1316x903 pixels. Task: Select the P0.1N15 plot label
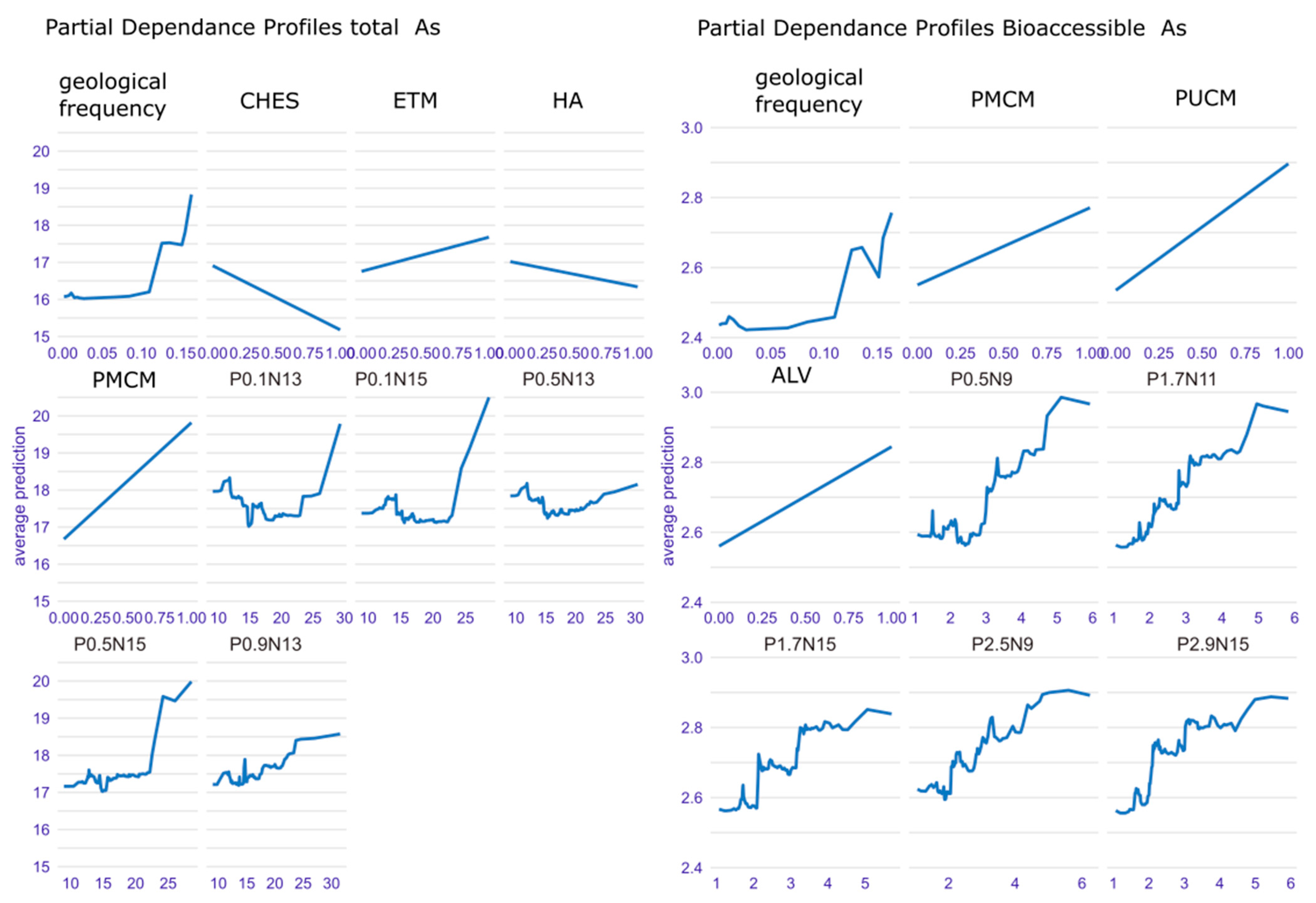tap(391, 379)
